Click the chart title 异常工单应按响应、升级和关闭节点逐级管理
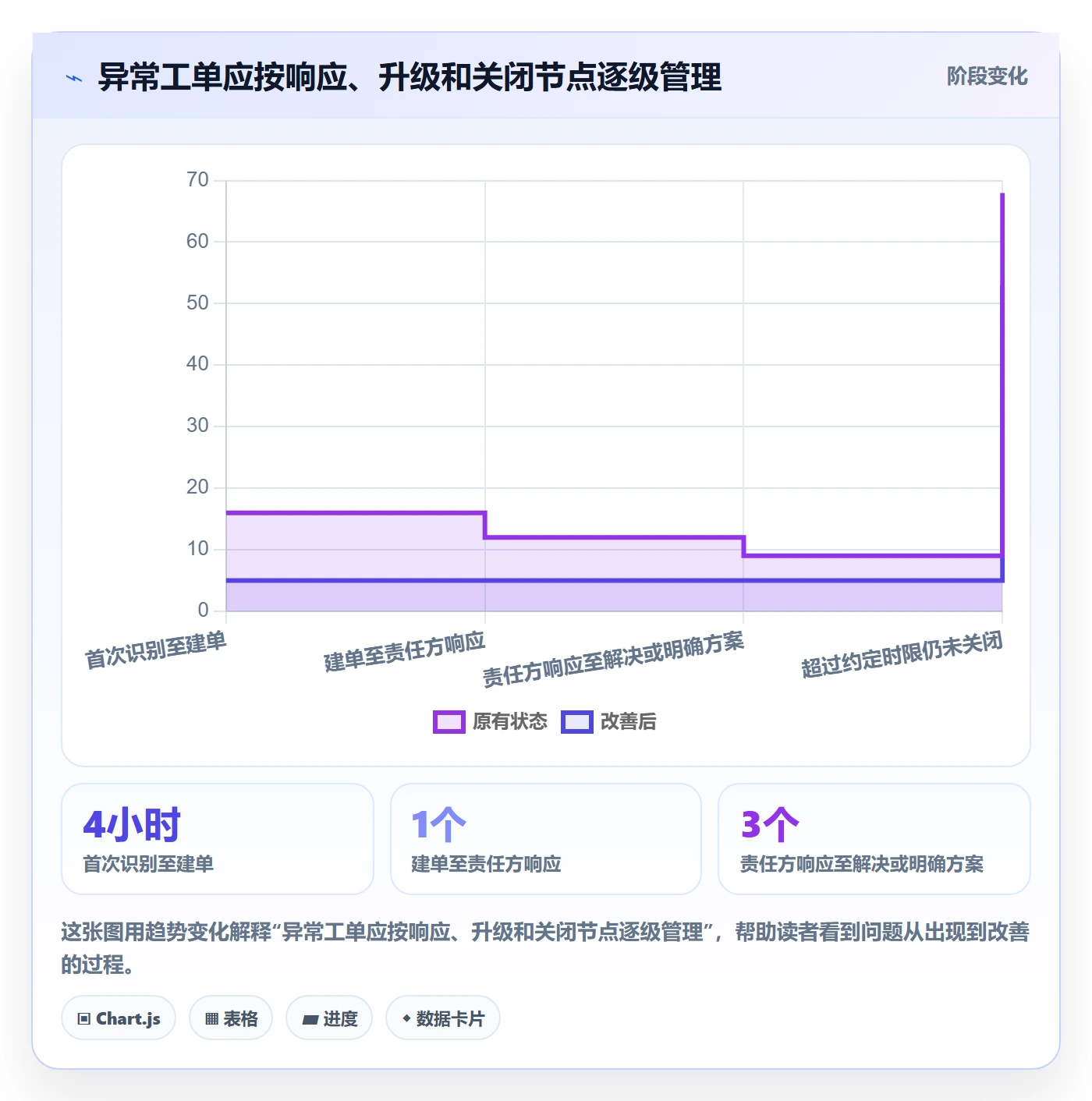Screen dimensions: 1092x1101 tap(410, 77)
